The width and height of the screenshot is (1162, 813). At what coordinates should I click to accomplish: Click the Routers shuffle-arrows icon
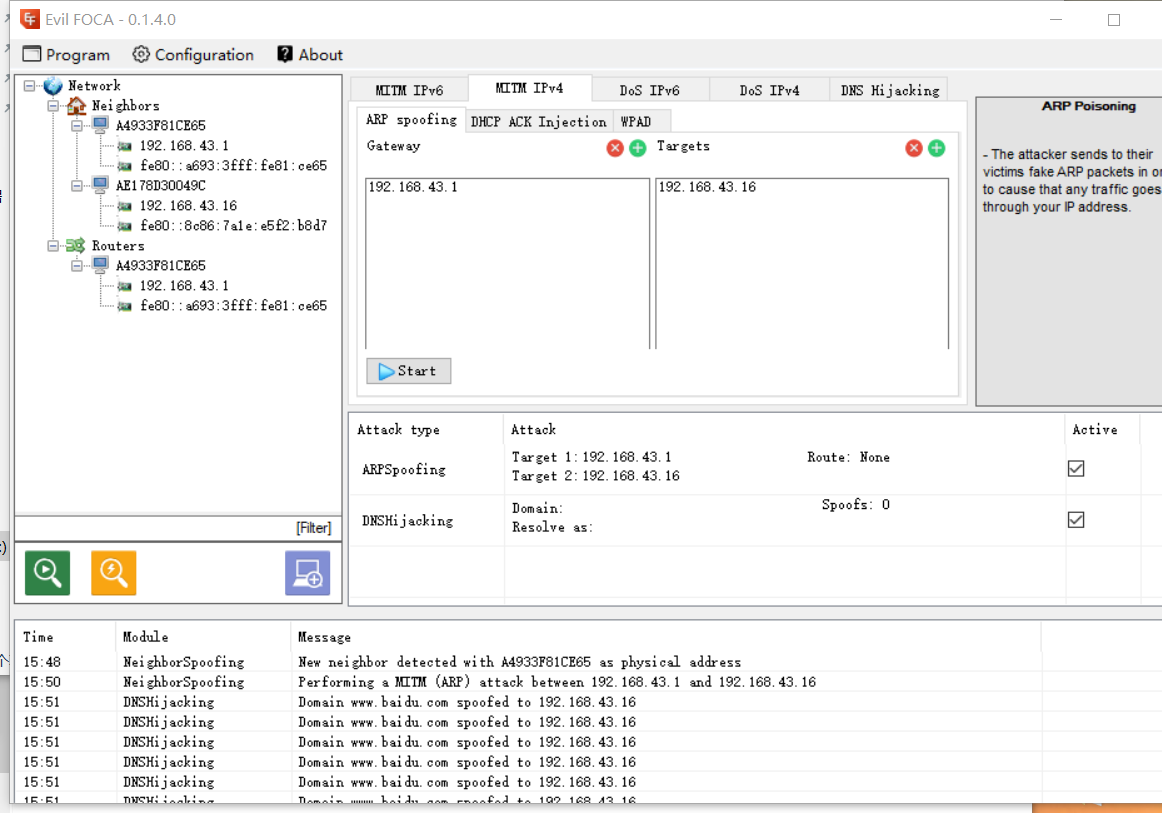tap(76, 245)
